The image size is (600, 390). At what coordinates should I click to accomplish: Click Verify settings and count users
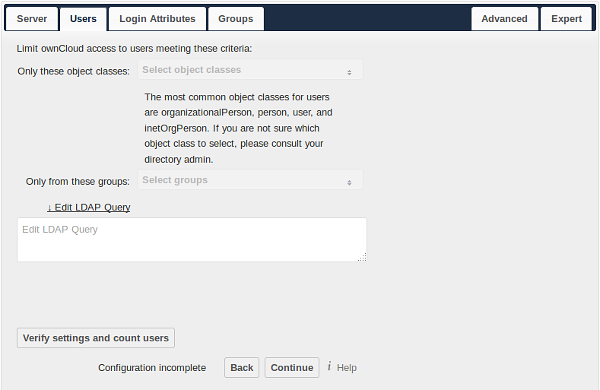(x=96, y=338)
